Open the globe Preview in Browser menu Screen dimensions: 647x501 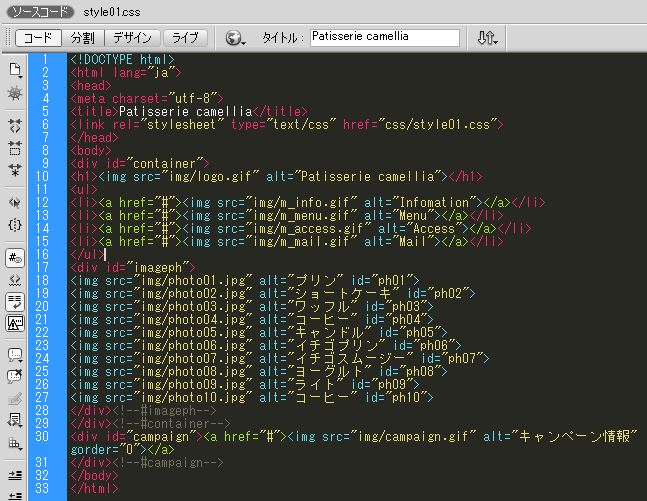[x=235, y=38]
